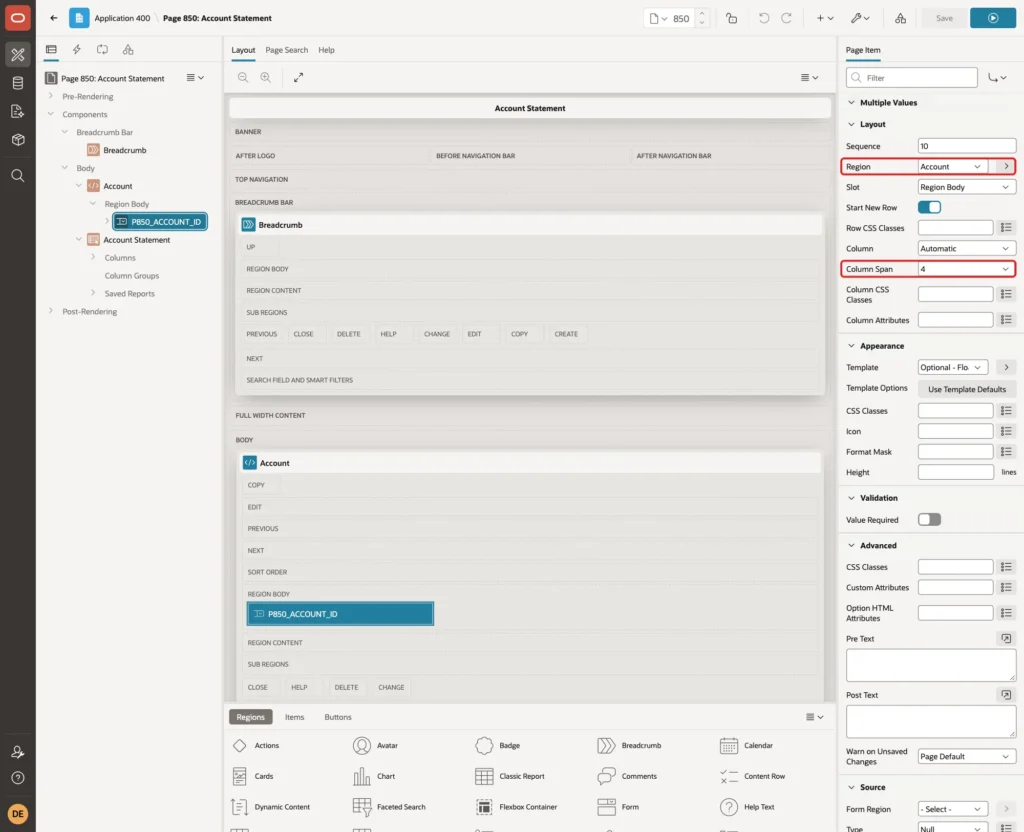Open the Gallery cube icon in sidebar
This screenshot has width=1024, height=832.
pos(18,139)
